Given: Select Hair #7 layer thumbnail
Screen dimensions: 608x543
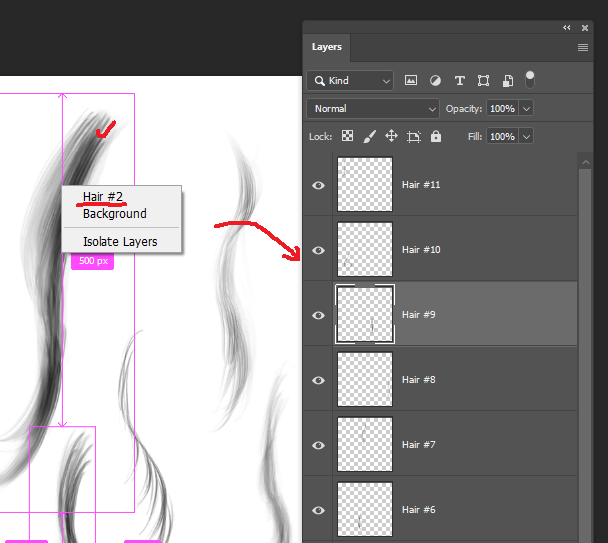Looking at the screenshot, I should point(365,444).
